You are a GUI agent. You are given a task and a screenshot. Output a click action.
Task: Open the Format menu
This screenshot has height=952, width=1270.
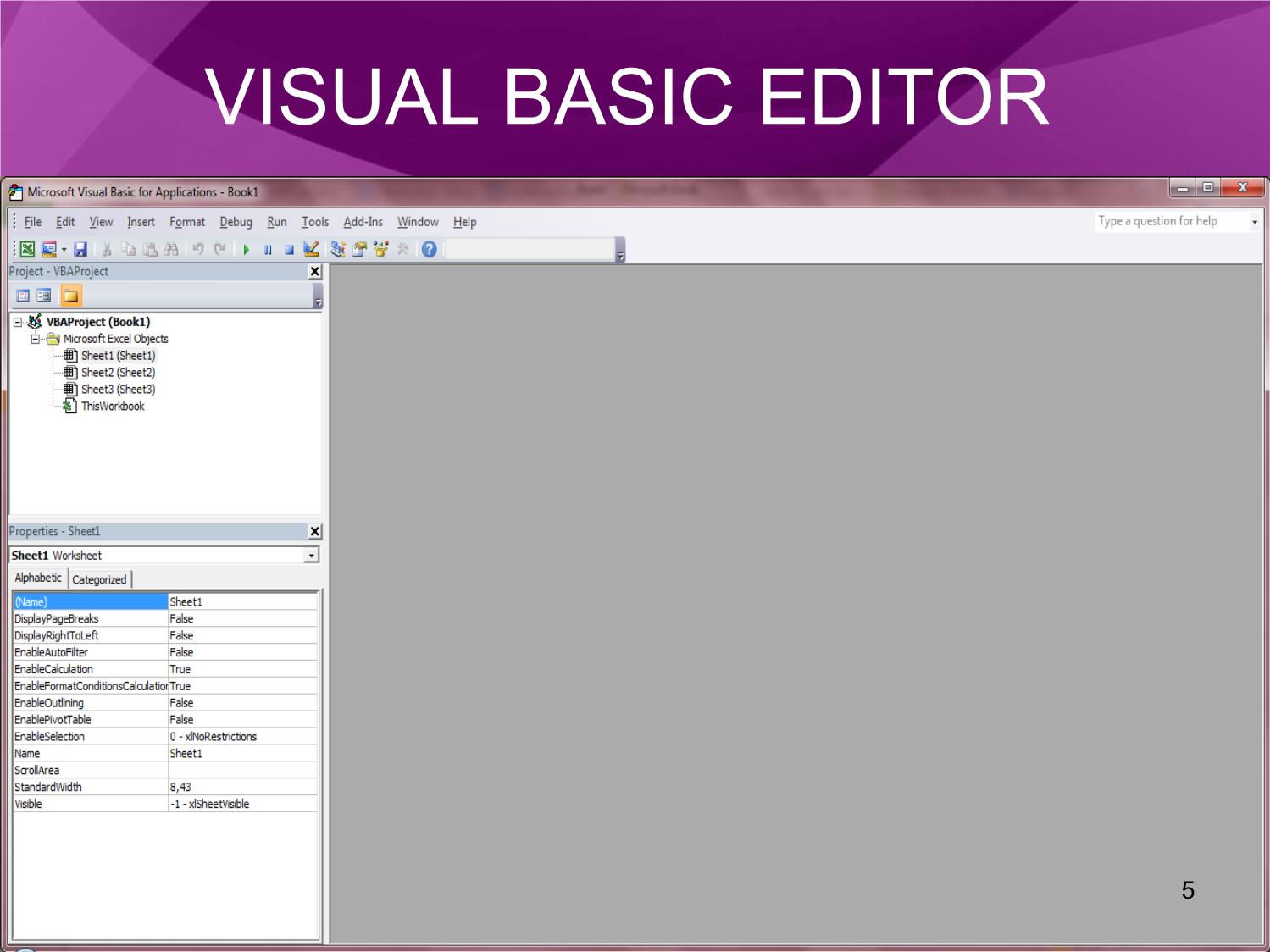click(x=187, y=222)
